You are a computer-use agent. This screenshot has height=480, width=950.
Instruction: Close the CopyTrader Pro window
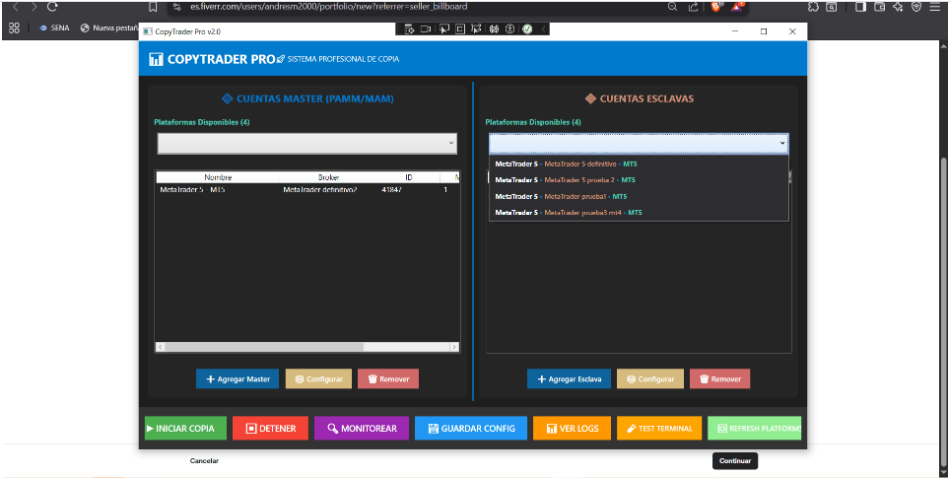point(792,32)
